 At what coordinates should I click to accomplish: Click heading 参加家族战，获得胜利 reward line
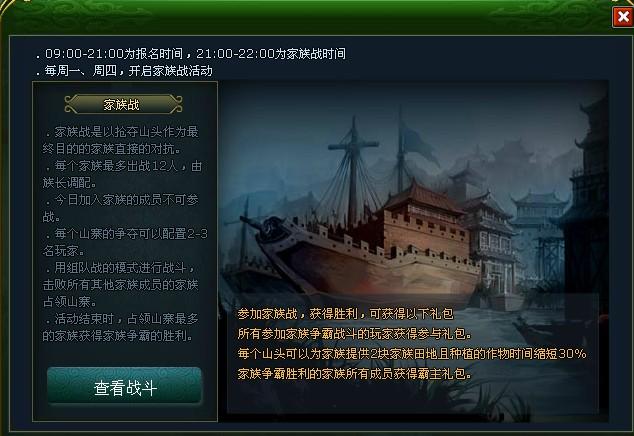pos(345,314)
